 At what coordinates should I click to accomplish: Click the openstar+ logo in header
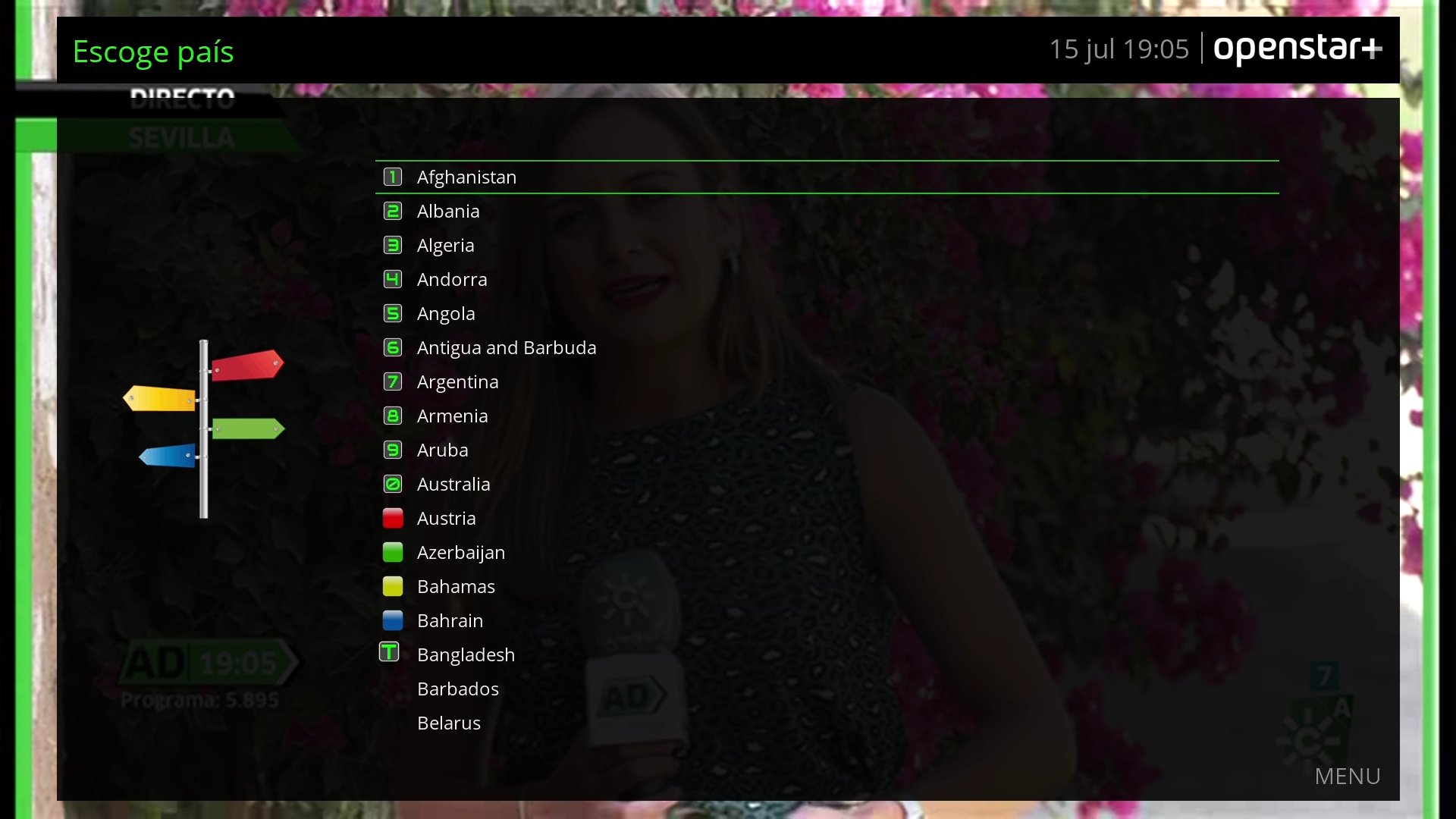tap(1298, 49)
